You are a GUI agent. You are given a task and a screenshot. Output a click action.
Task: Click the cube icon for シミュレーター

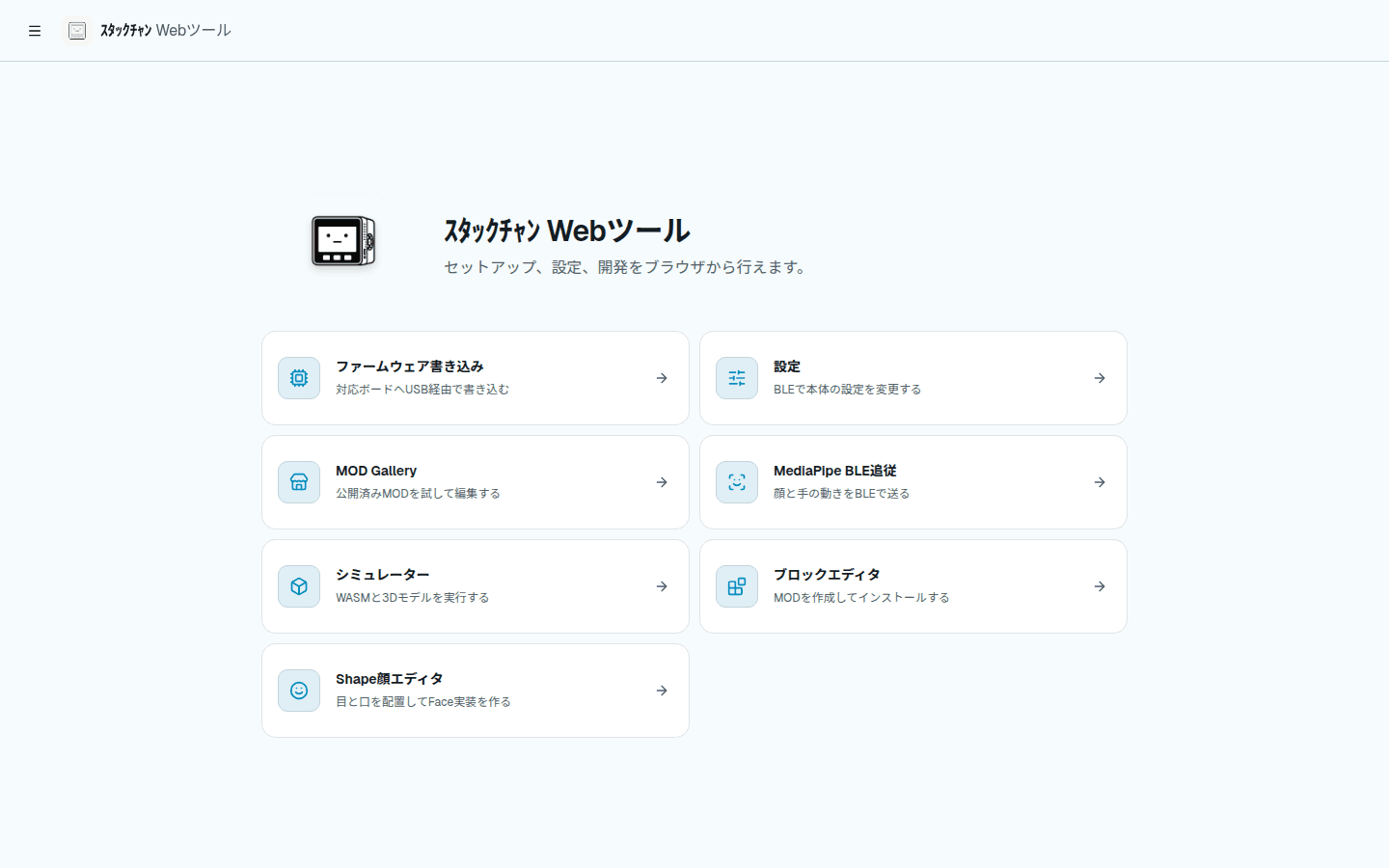coord(299,586)
